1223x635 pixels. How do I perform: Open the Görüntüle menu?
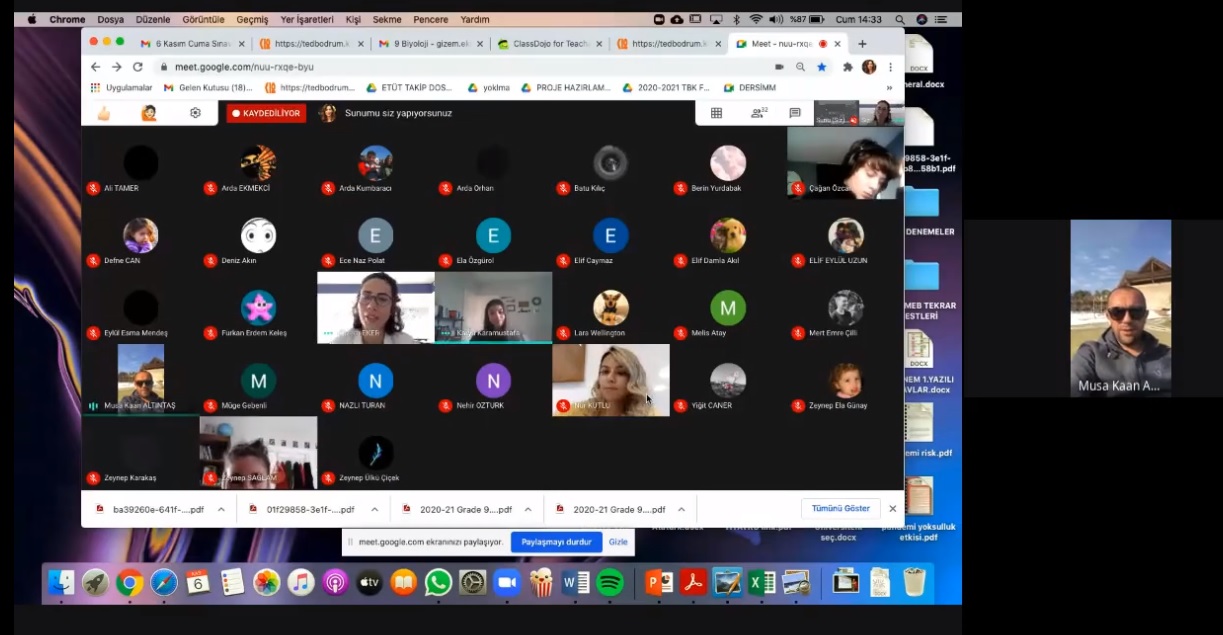point(204,19)
